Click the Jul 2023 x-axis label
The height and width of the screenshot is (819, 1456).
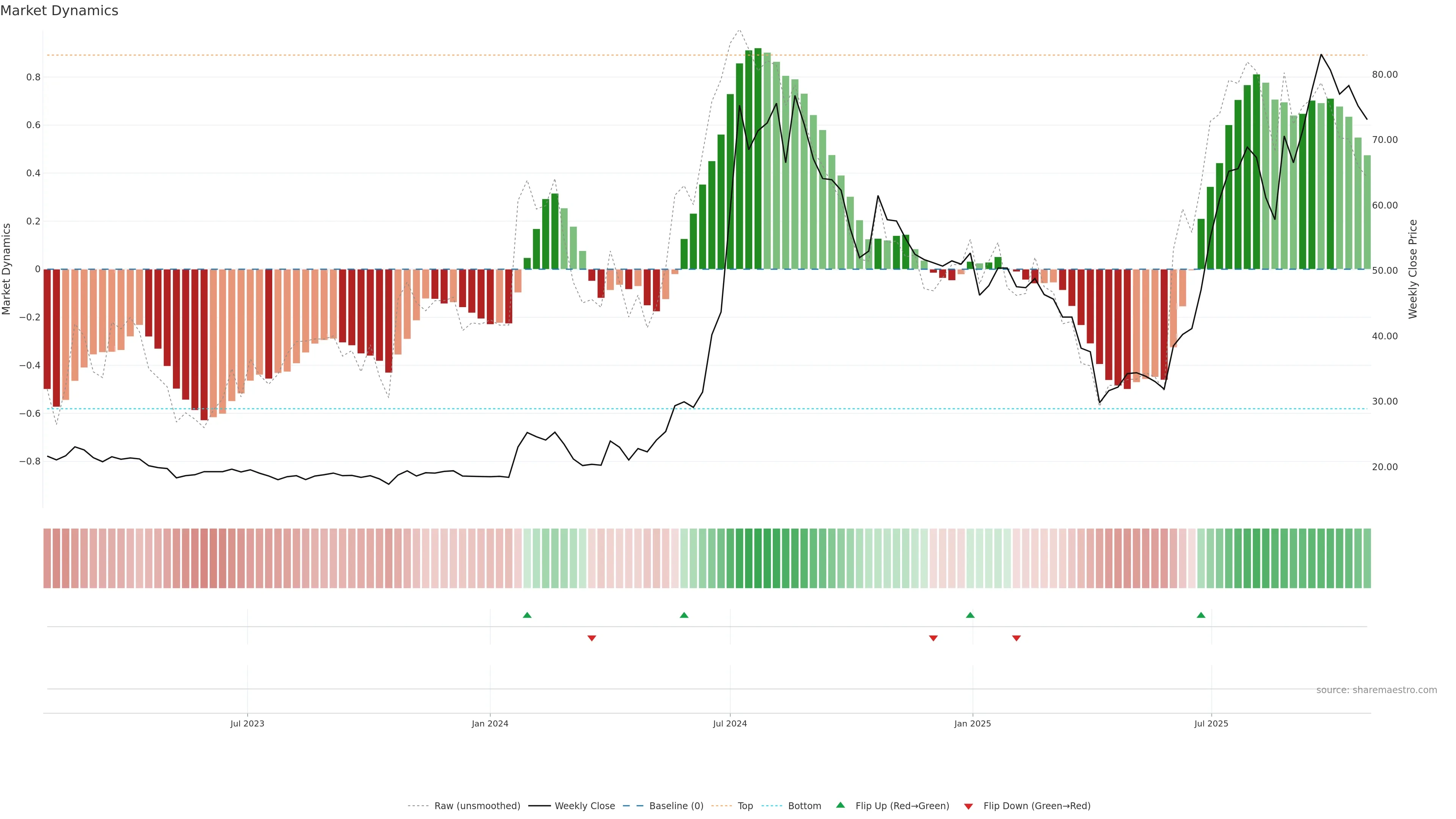(x=247, y=723)
